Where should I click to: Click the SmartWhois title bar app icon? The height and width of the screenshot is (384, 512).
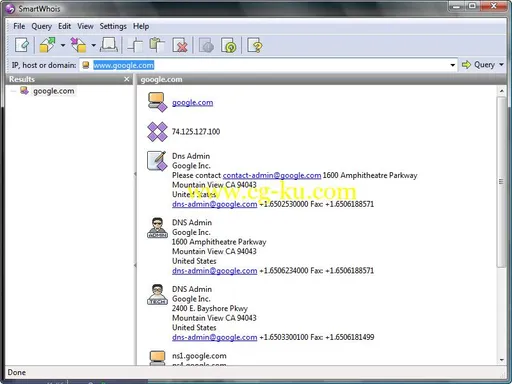point(10,9)
